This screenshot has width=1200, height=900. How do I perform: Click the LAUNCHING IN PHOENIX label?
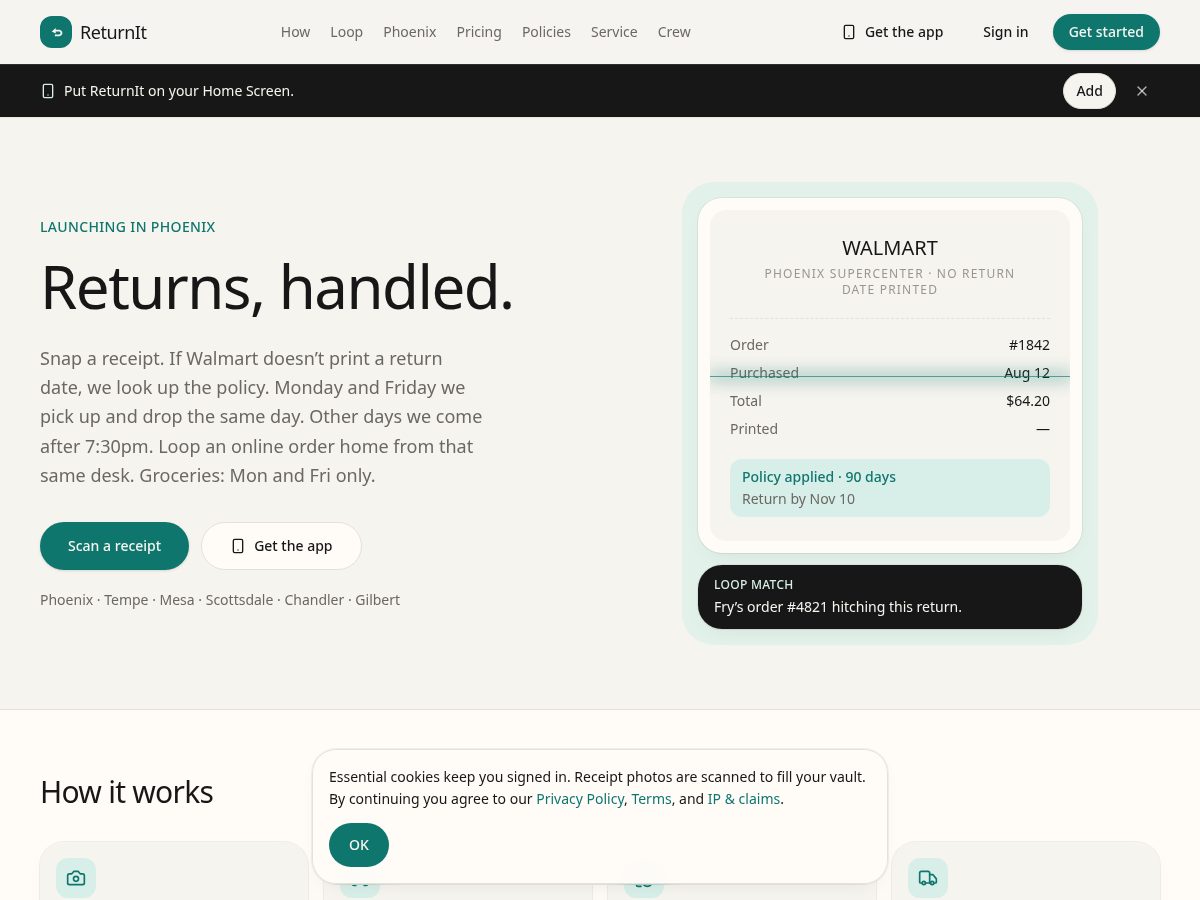coord(128,227)
